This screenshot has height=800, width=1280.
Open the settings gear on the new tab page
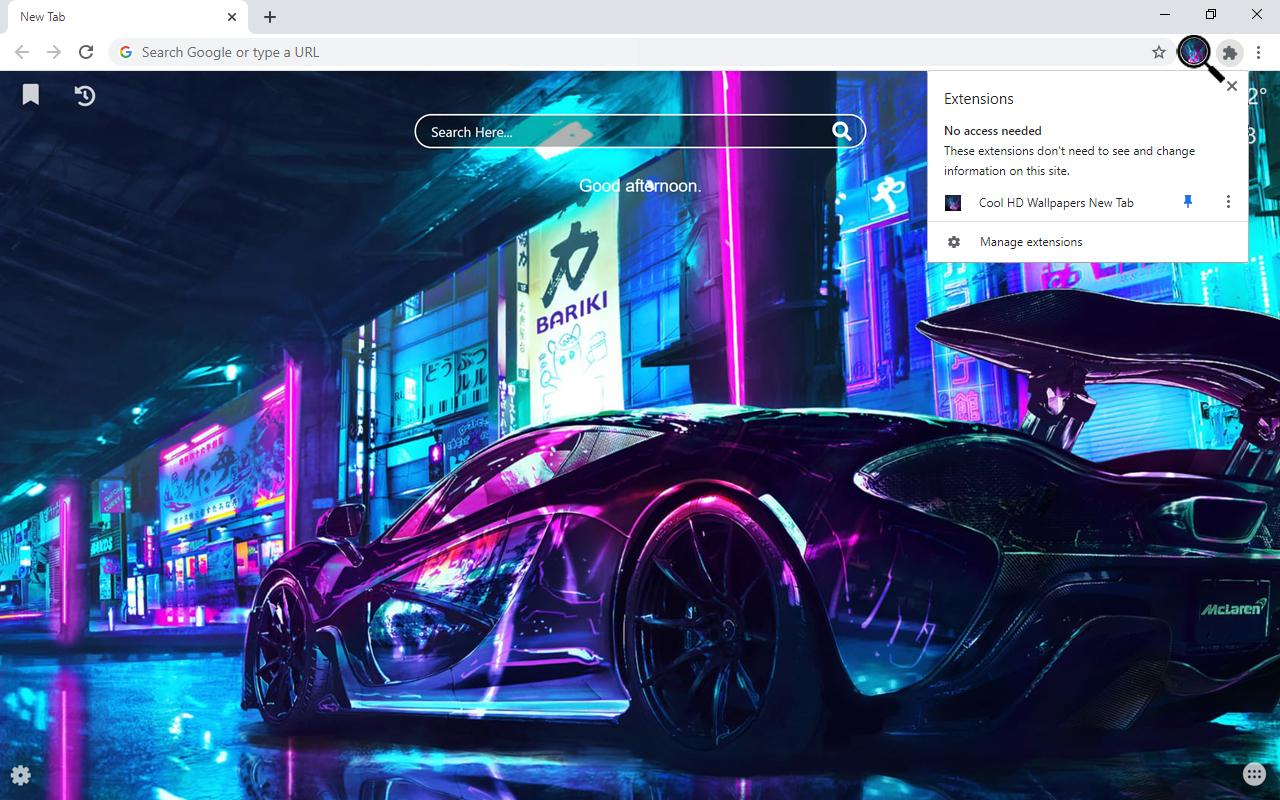click(x=20, y=775)
